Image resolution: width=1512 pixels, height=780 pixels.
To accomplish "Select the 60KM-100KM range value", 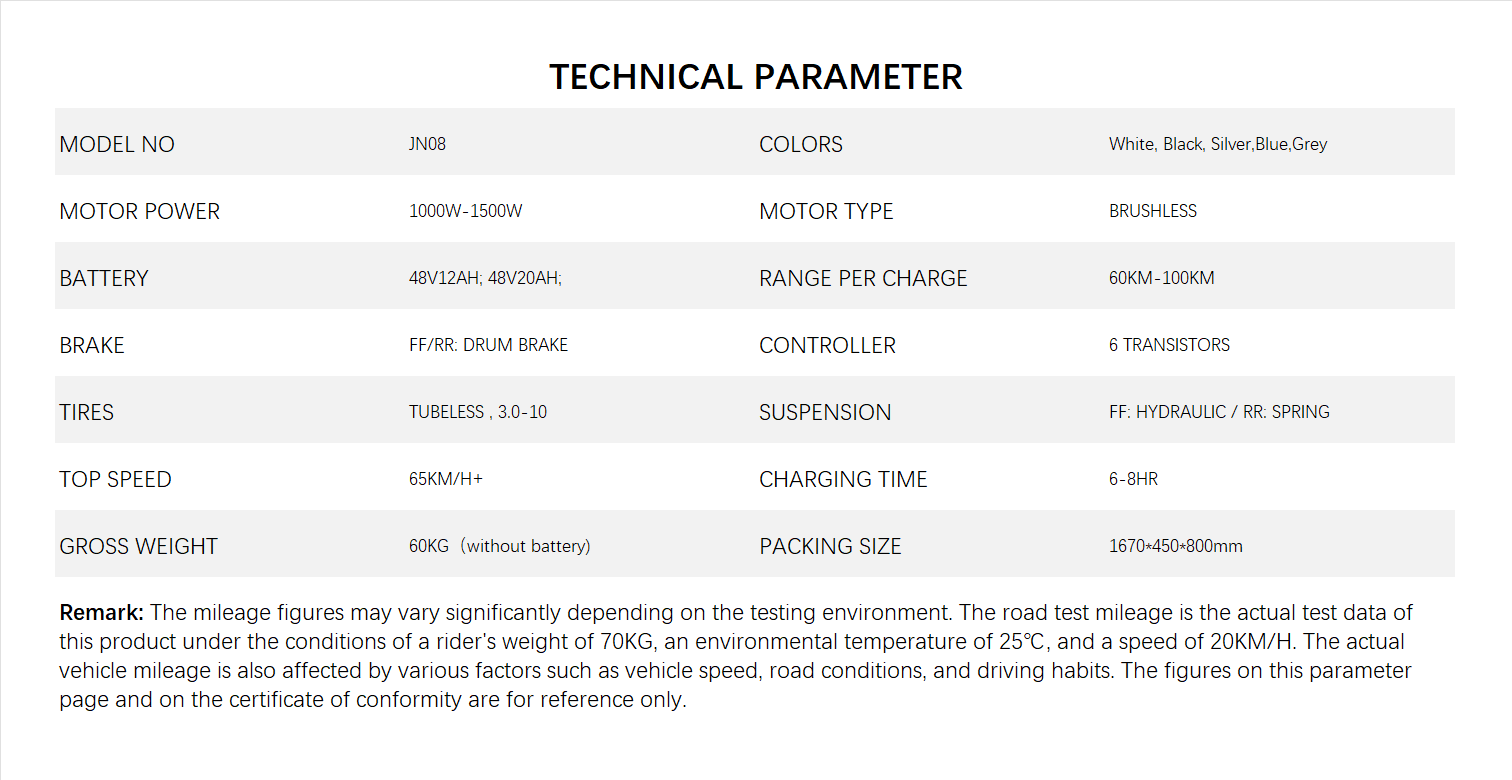I will pyautogui.click(x=1161, y=278).
